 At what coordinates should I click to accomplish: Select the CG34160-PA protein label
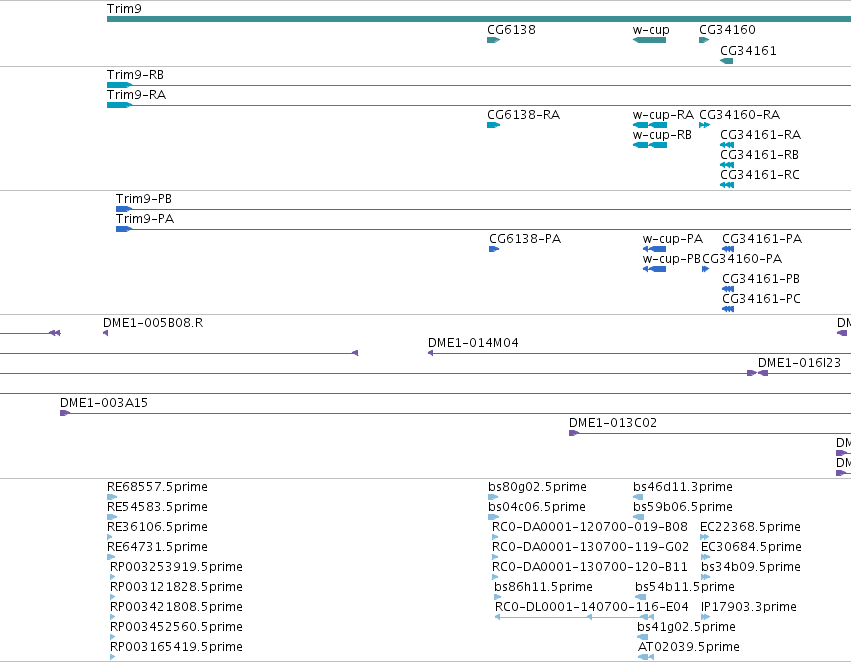(742, 259)
